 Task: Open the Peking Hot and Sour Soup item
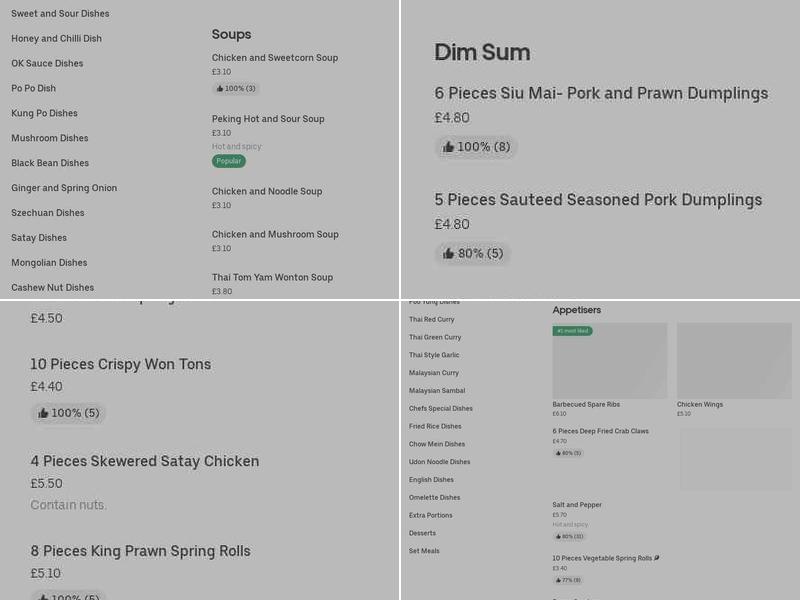(x=268, y=119)
